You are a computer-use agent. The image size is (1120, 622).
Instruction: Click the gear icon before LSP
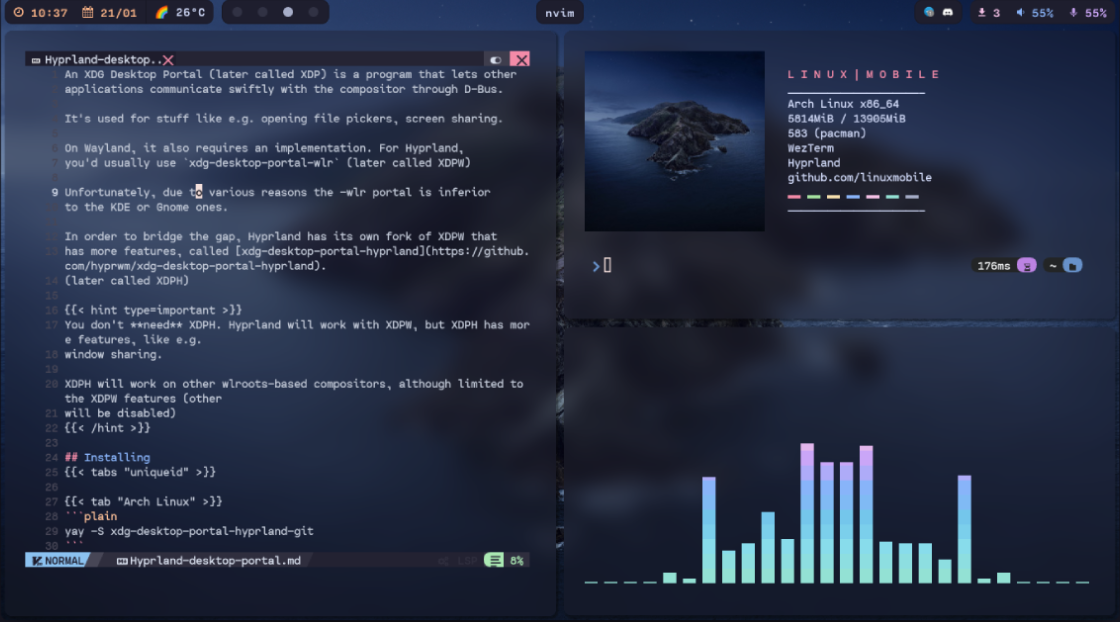[x=444, y=561]
